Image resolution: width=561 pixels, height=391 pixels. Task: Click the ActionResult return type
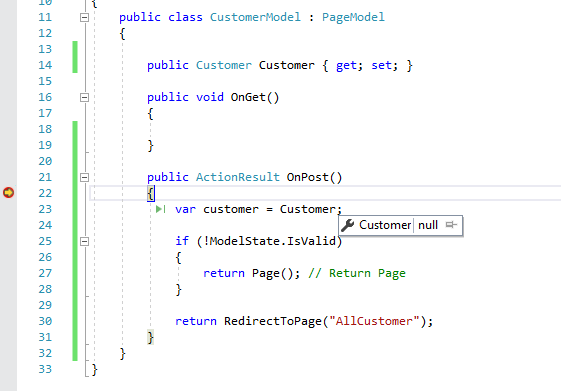[x=238, y=177]
